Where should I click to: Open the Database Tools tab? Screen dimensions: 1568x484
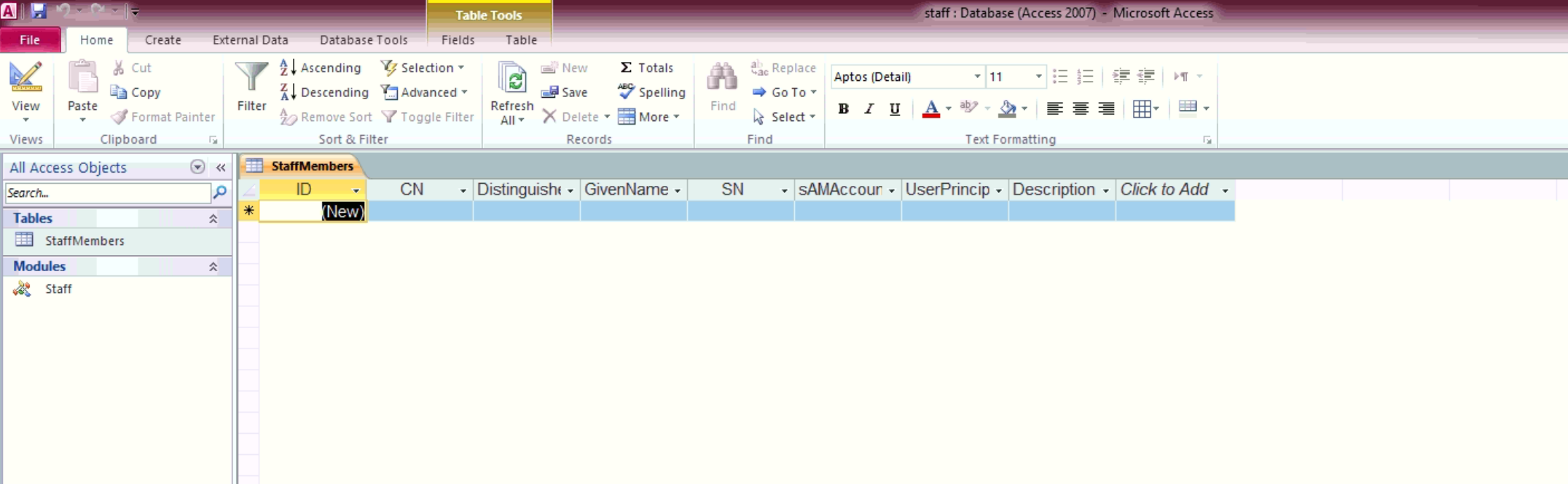(364, 40)
